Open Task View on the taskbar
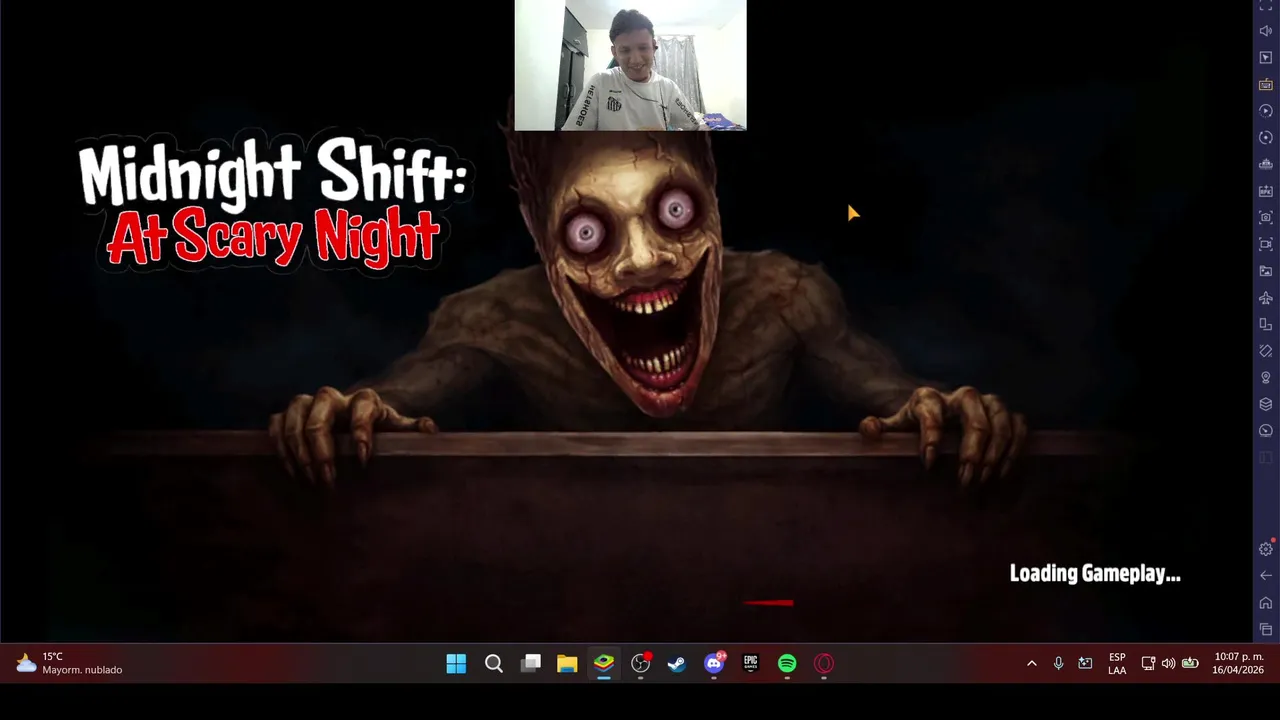 point(530,664)
